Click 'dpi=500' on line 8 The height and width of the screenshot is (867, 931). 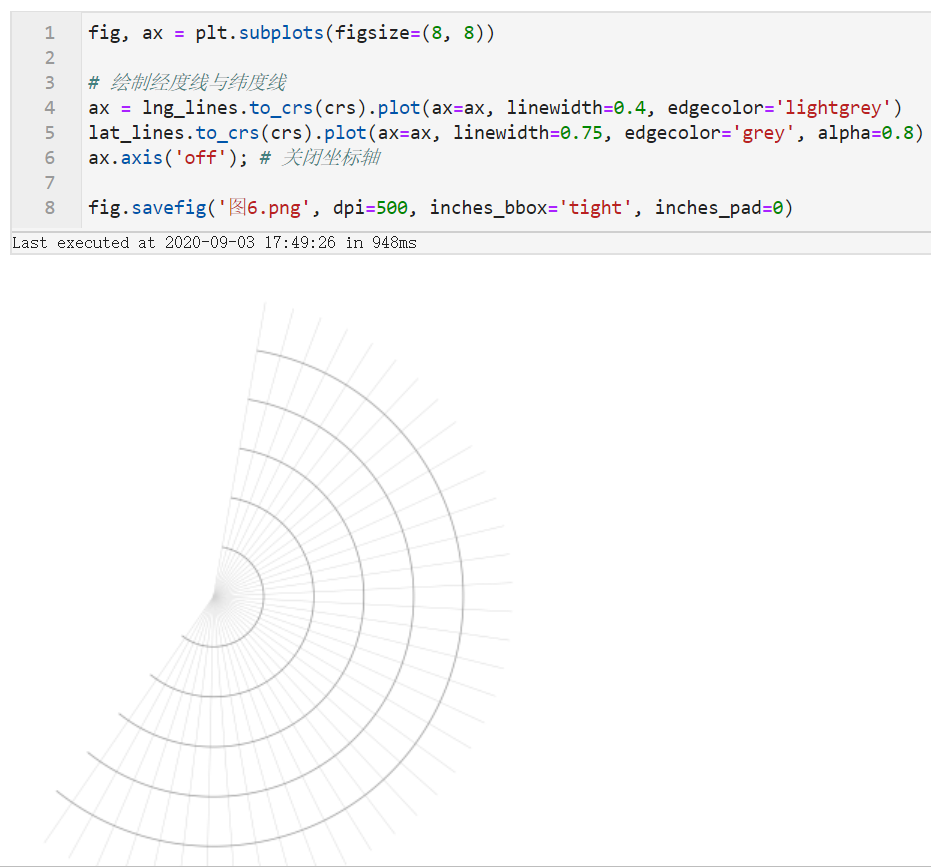coord(370,207)
